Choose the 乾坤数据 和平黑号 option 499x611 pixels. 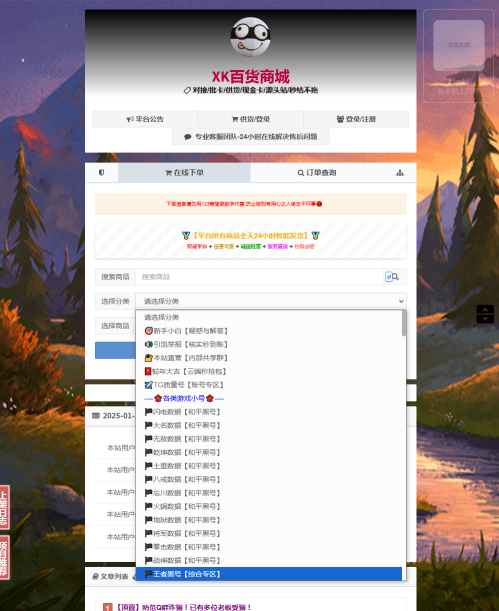269,452
